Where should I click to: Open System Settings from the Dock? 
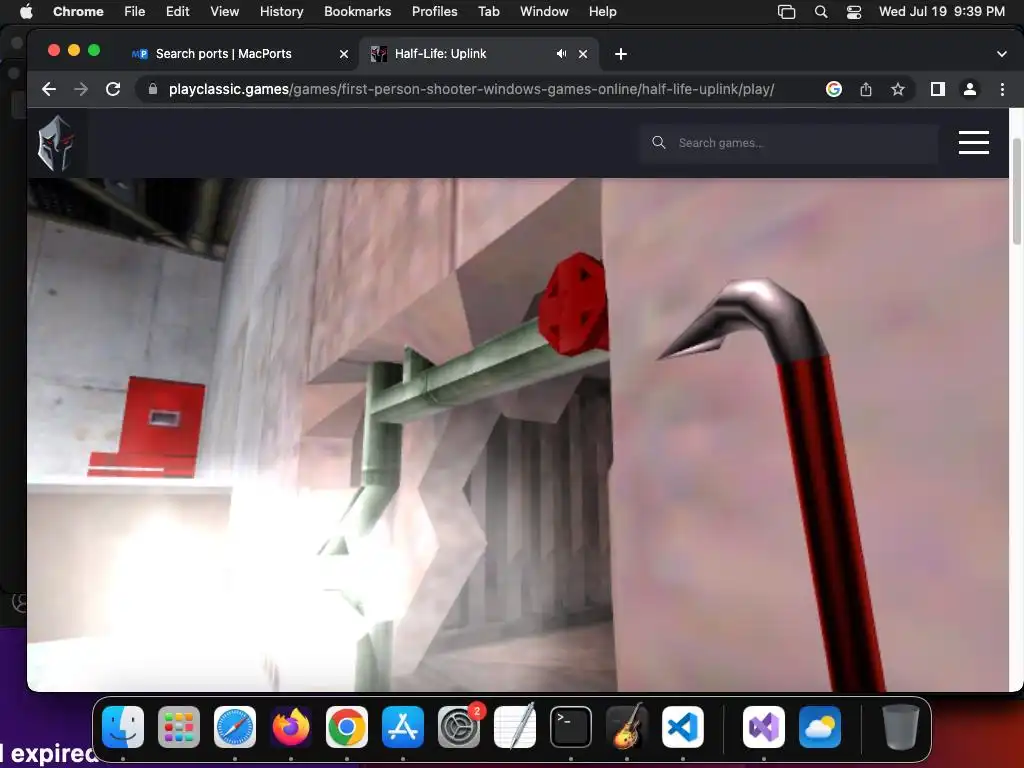(459, 726)
